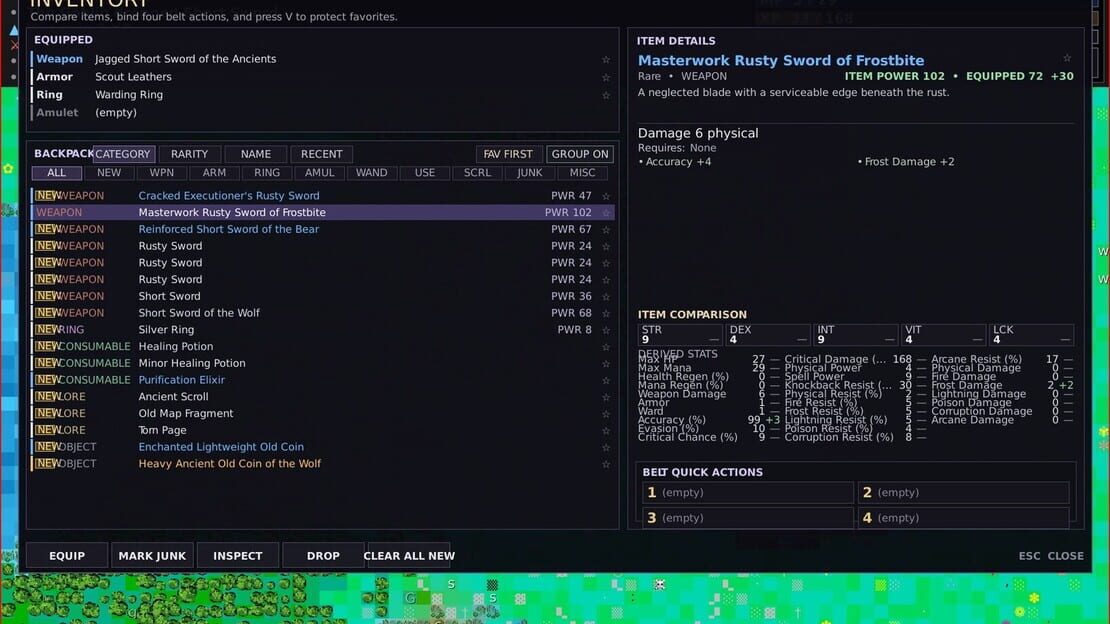Screen dimensions: 1110x624
Task: Star the Minor Healing Potion row
Action: pos(606,363)
